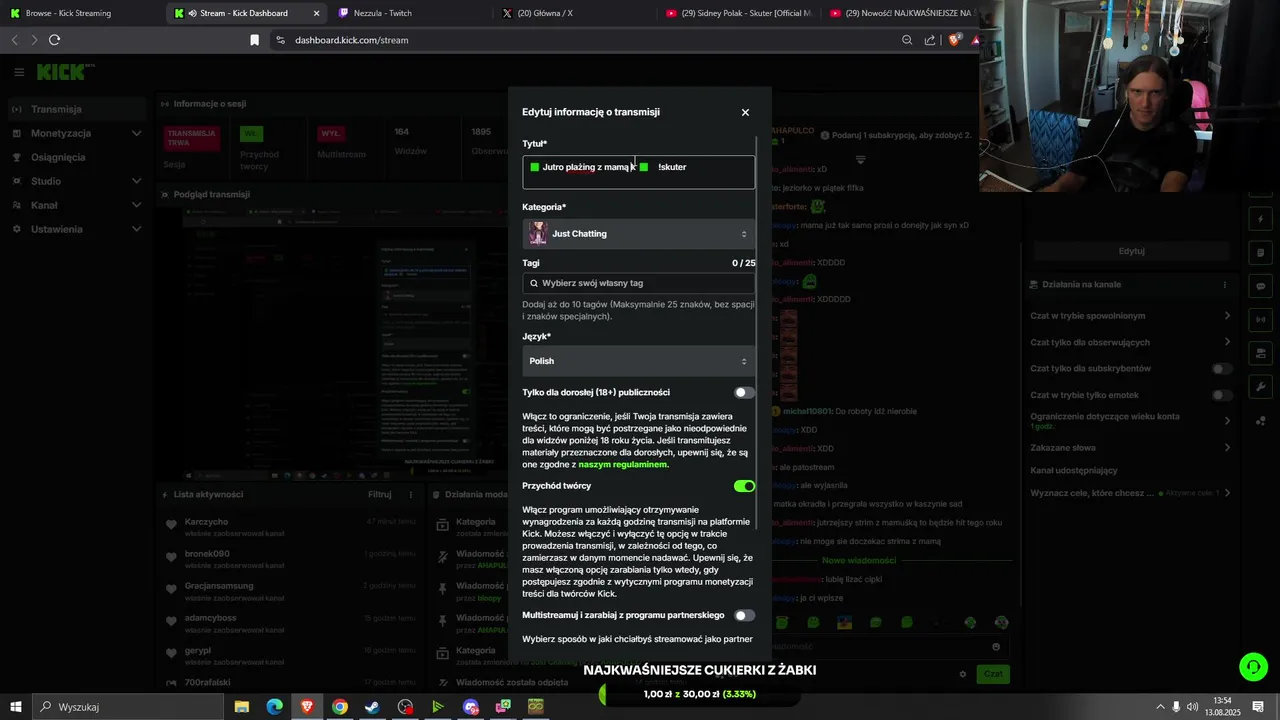Click the zoom magnifier icon in the address bar

tap(907, 40)
